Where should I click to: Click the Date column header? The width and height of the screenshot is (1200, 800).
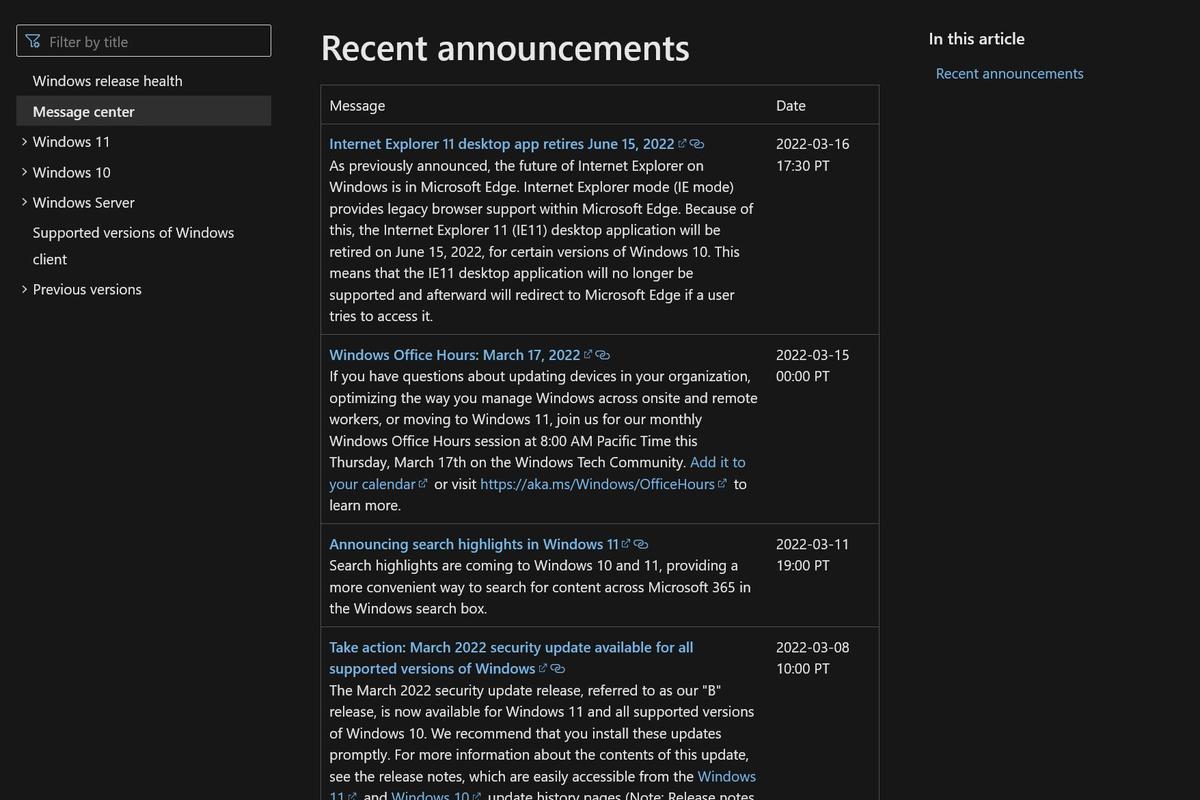(x=791, y=105)
